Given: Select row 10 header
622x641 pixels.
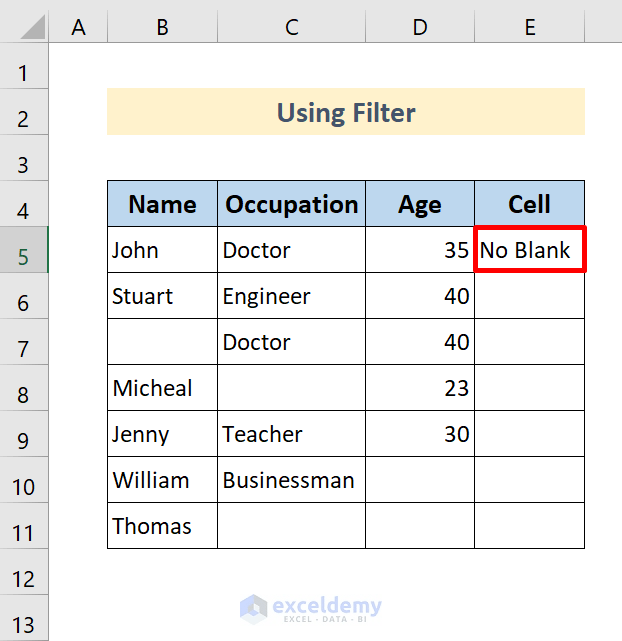Looking at the screenshot, I should click(24, 480).
